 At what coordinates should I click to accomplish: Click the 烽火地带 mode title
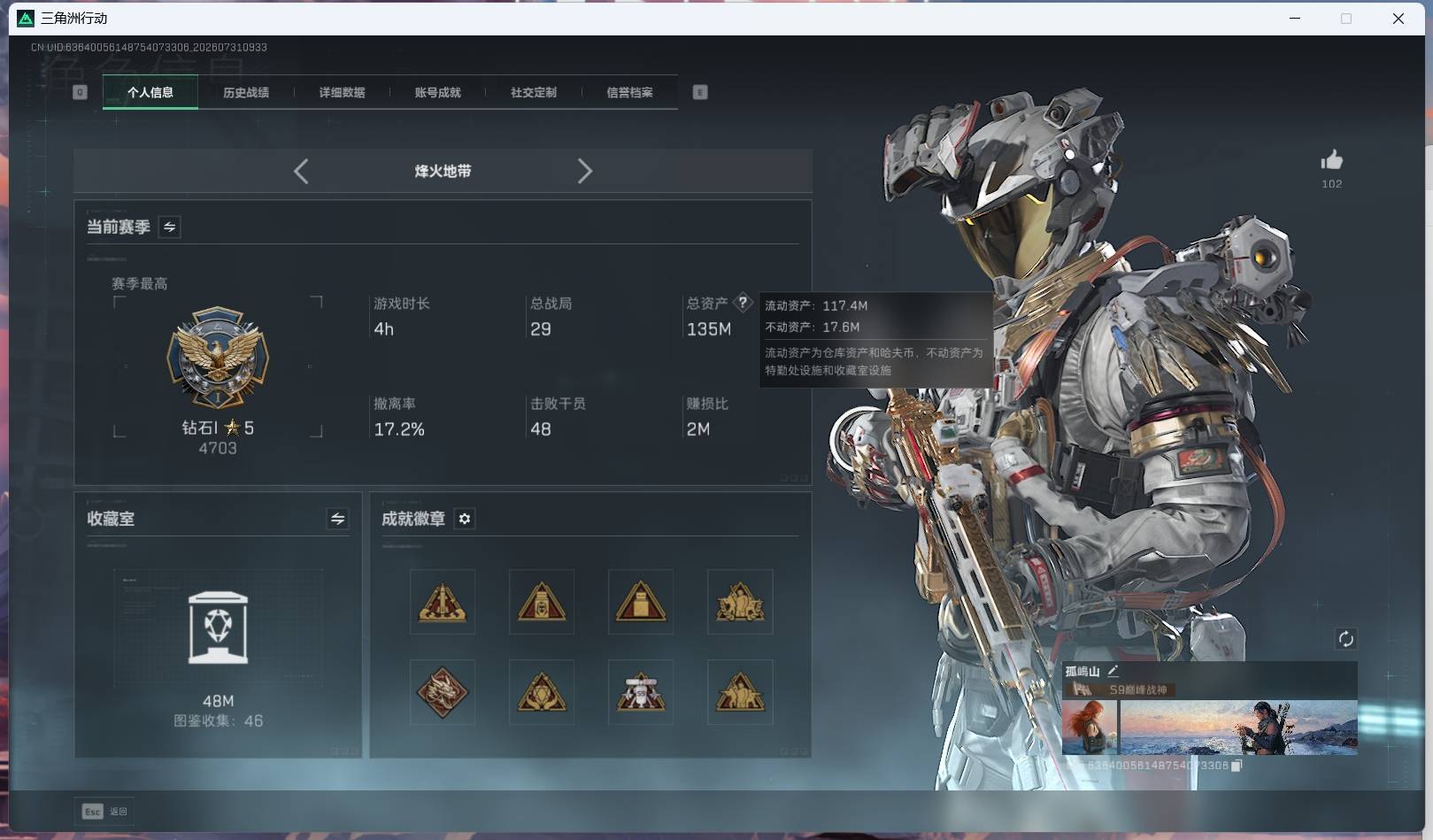tap(443, 171)
